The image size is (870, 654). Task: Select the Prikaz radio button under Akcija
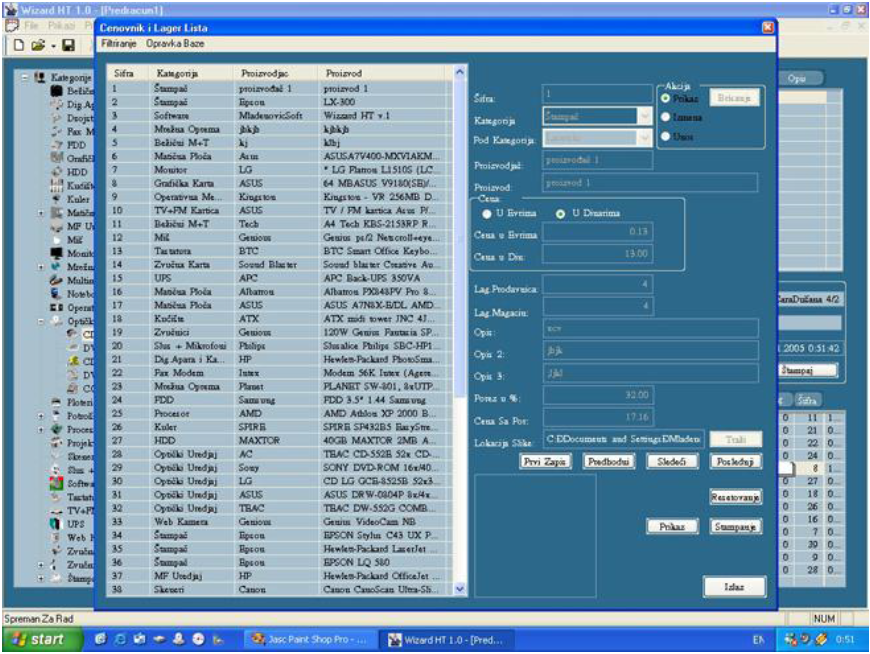665,98
